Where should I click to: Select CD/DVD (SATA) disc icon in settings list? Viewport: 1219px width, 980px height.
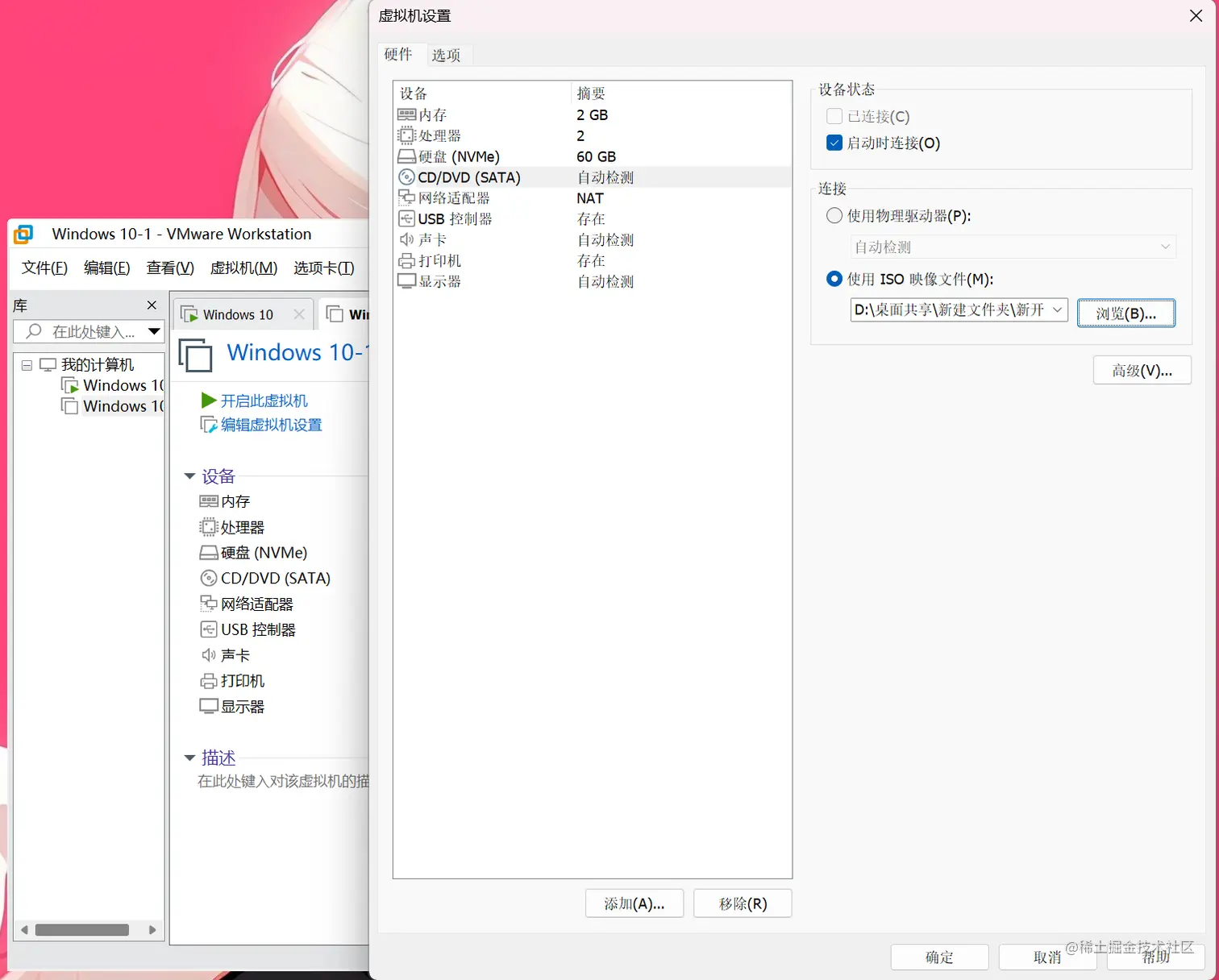click(407, 177)
